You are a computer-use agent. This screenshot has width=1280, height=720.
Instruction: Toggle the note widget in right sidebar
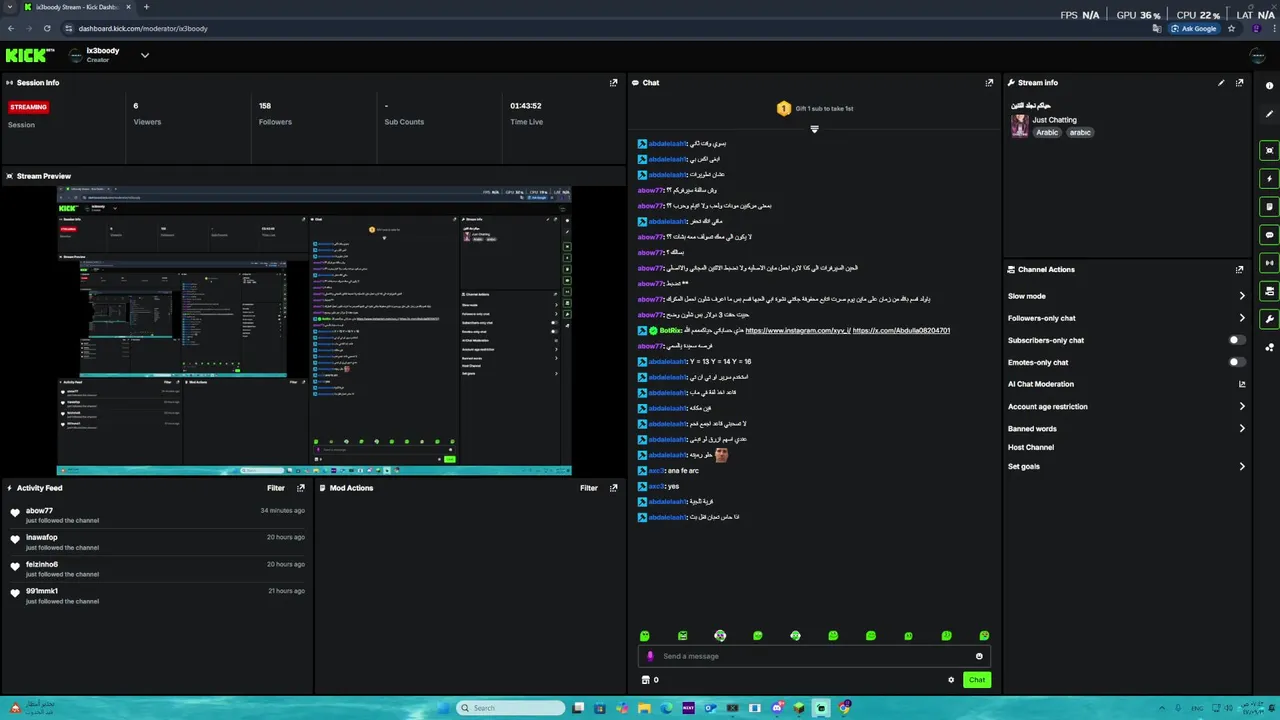[x=1269, y=207]
